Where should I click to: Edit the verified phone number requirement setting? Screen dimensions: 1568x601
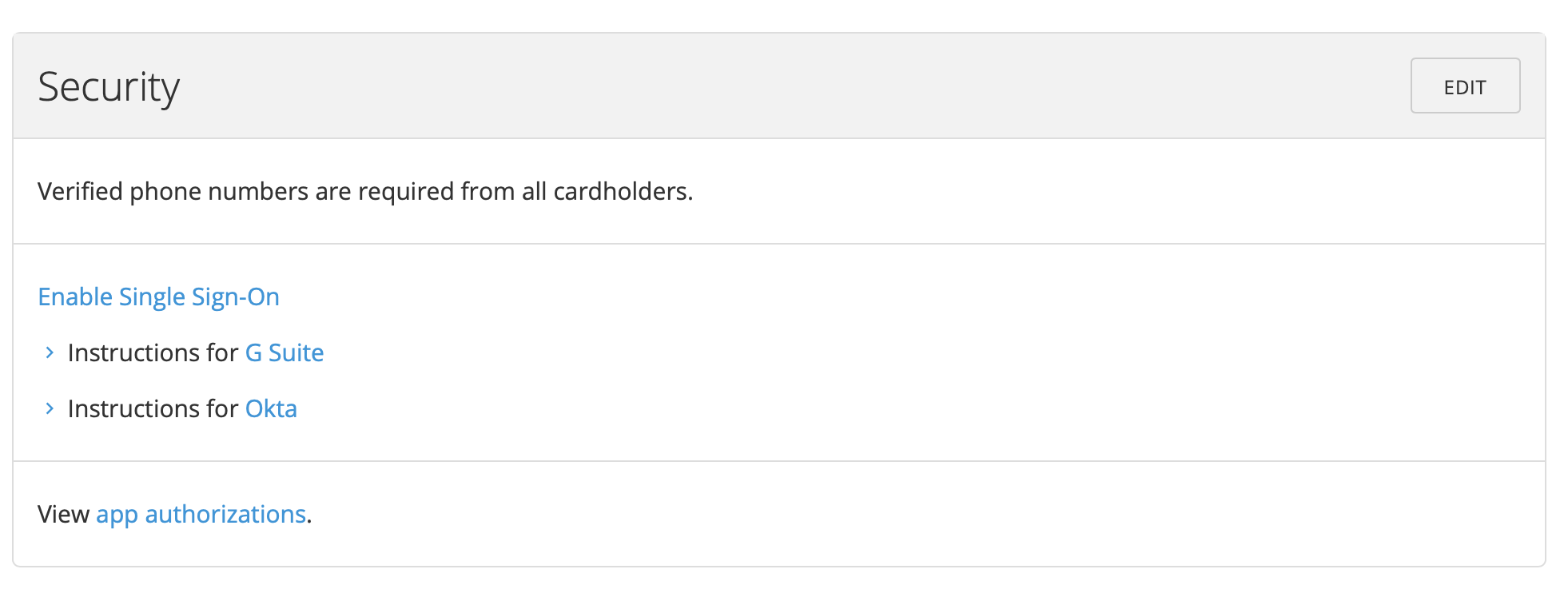point(1465,86)
